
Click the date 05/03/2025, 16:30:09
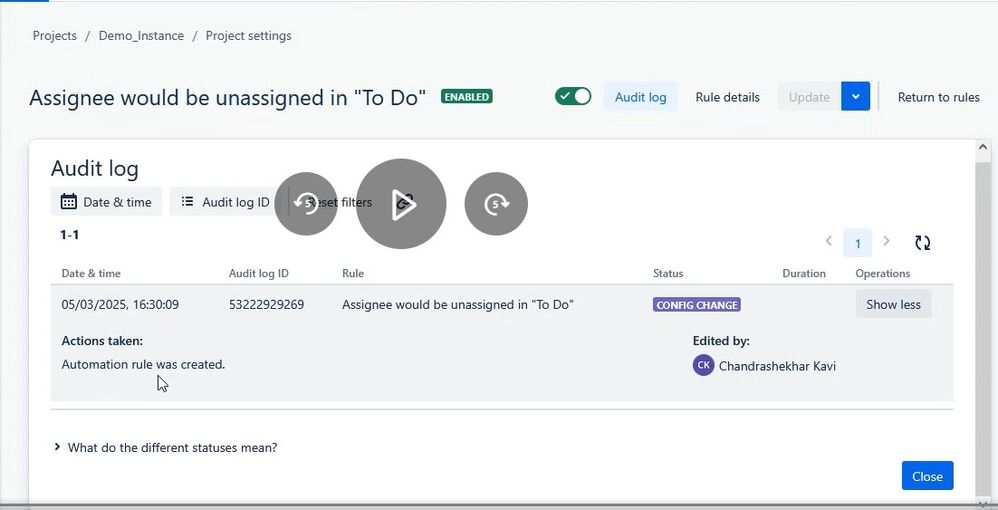pos(120,304)
